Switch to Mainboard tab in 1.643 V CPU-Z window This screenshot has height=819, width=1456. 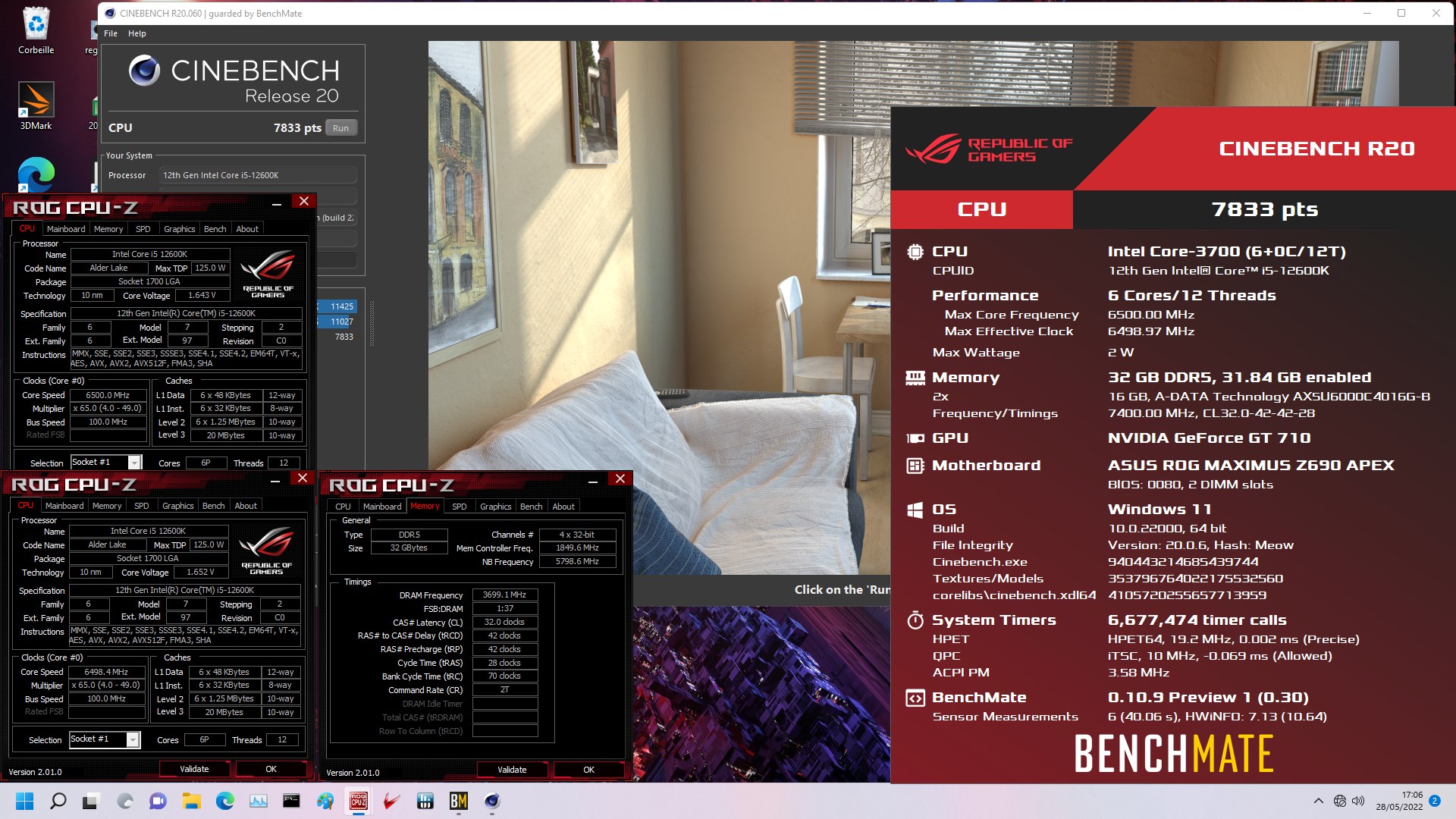click(x=66, y=228)
